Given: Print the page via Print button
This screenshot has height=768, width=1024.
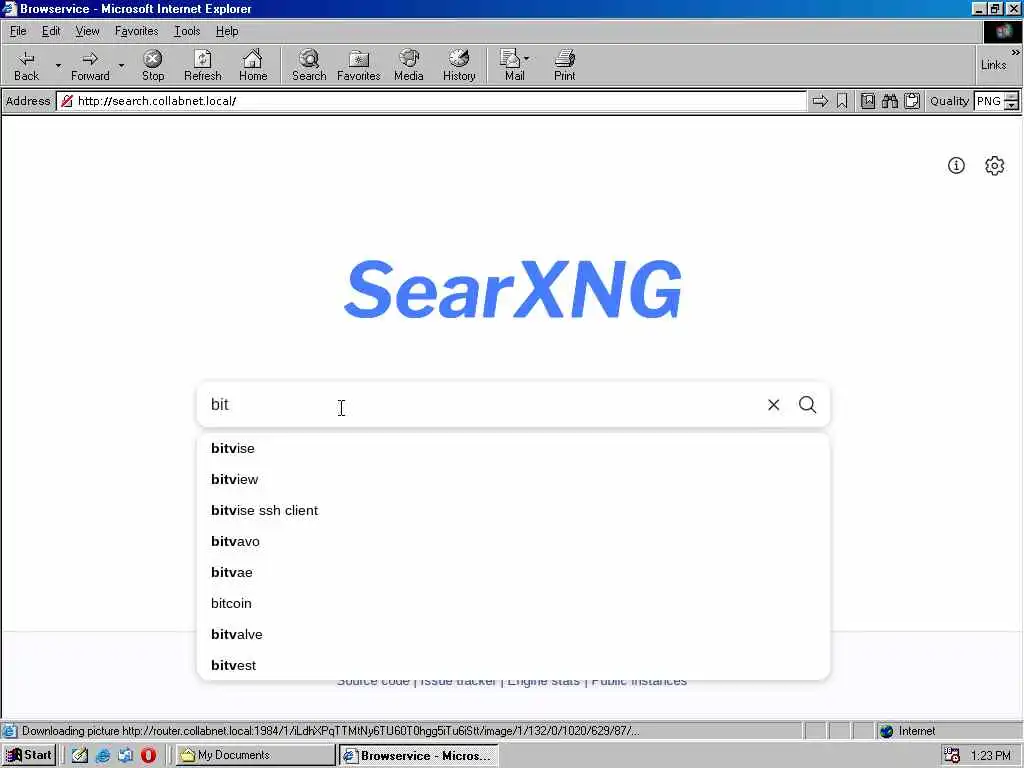Looking at the screenshot, I should (564, 65).
